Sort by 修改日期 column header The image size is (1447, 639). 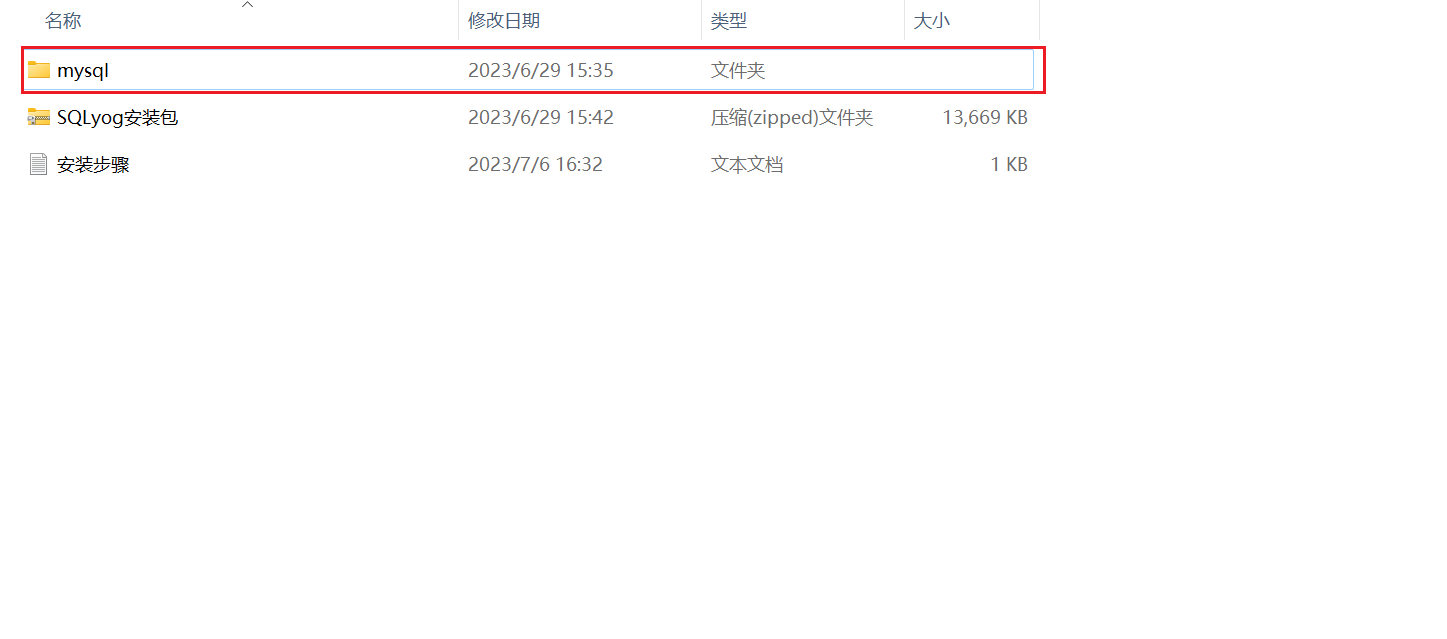(504, 21)
